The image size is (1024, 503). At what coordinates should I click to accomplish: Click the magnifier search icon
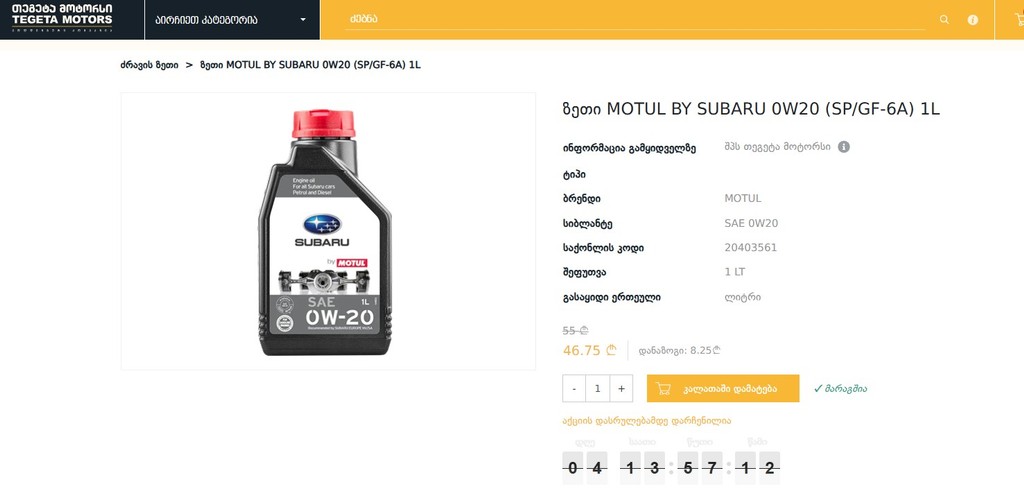click(x=944, y=20)
